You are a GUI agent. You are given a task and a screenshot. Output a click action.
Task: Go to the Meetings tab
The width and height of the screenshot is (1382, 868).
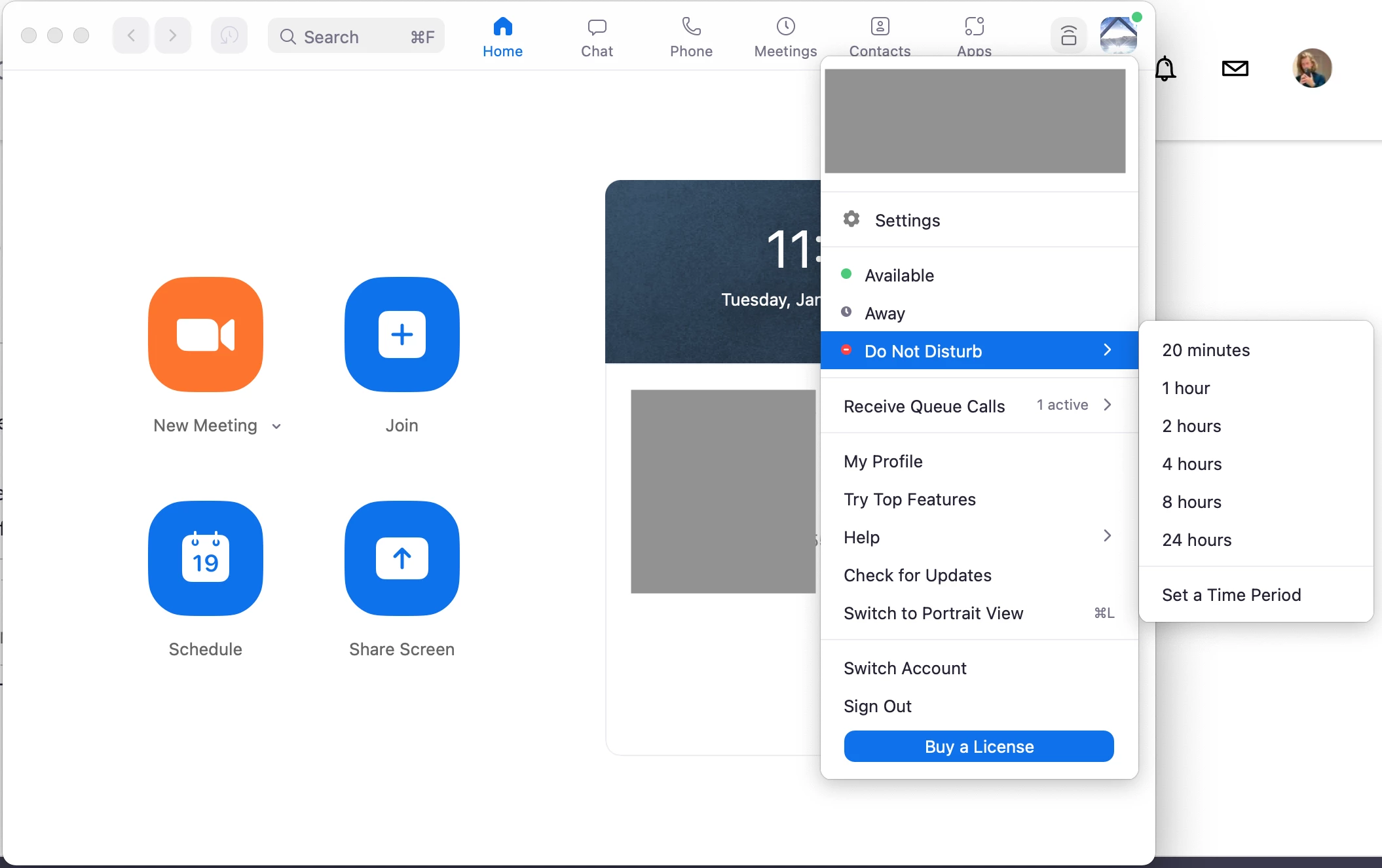coord(785,37)
